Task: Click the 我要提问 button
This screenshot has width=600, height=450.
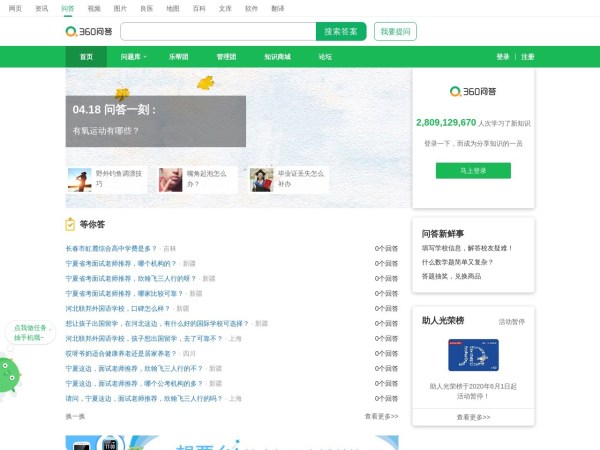Action: pyautogui.click(x=395, y=31)
